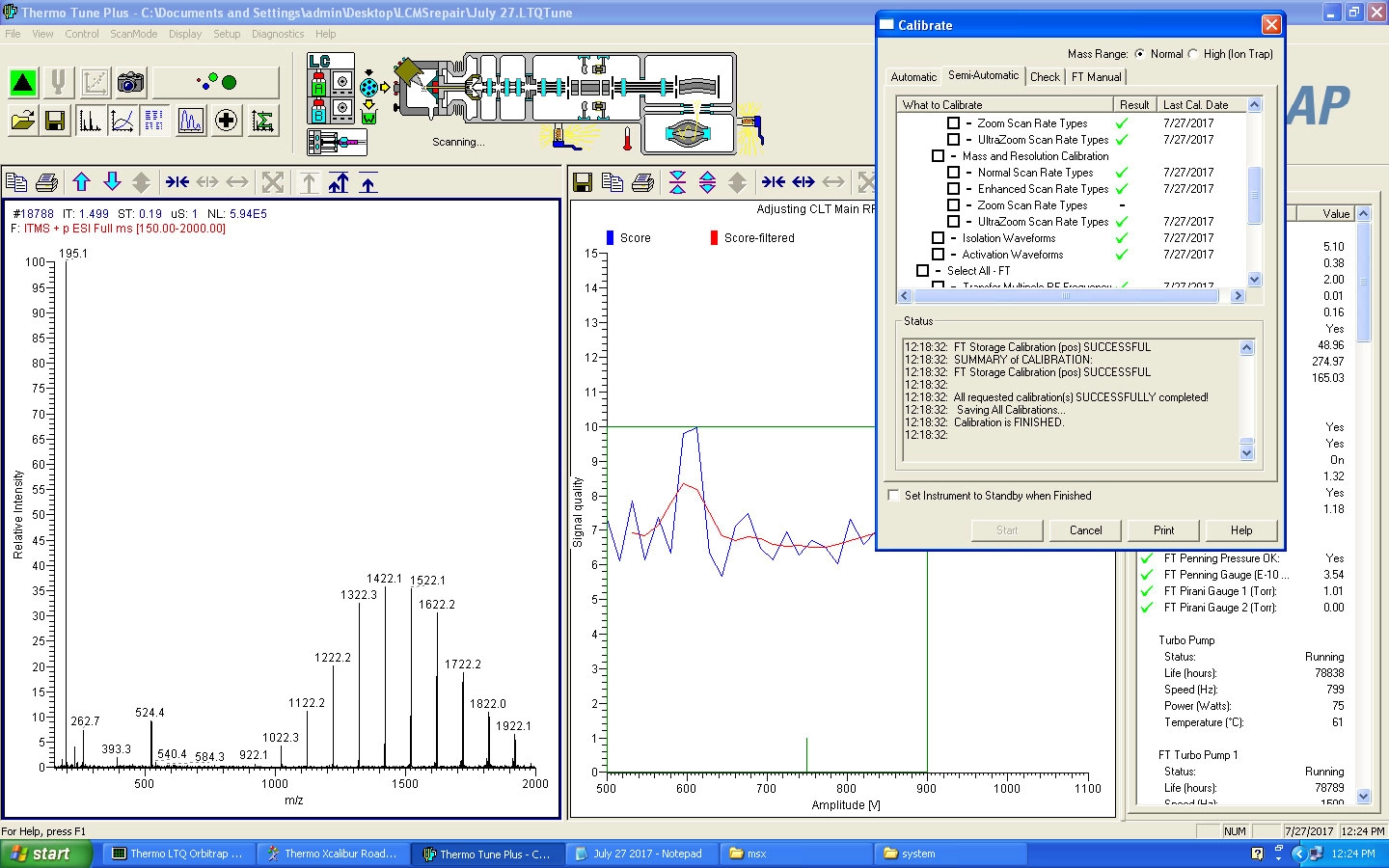Click the circled plus polarity icon

click(x=226, y=121)
